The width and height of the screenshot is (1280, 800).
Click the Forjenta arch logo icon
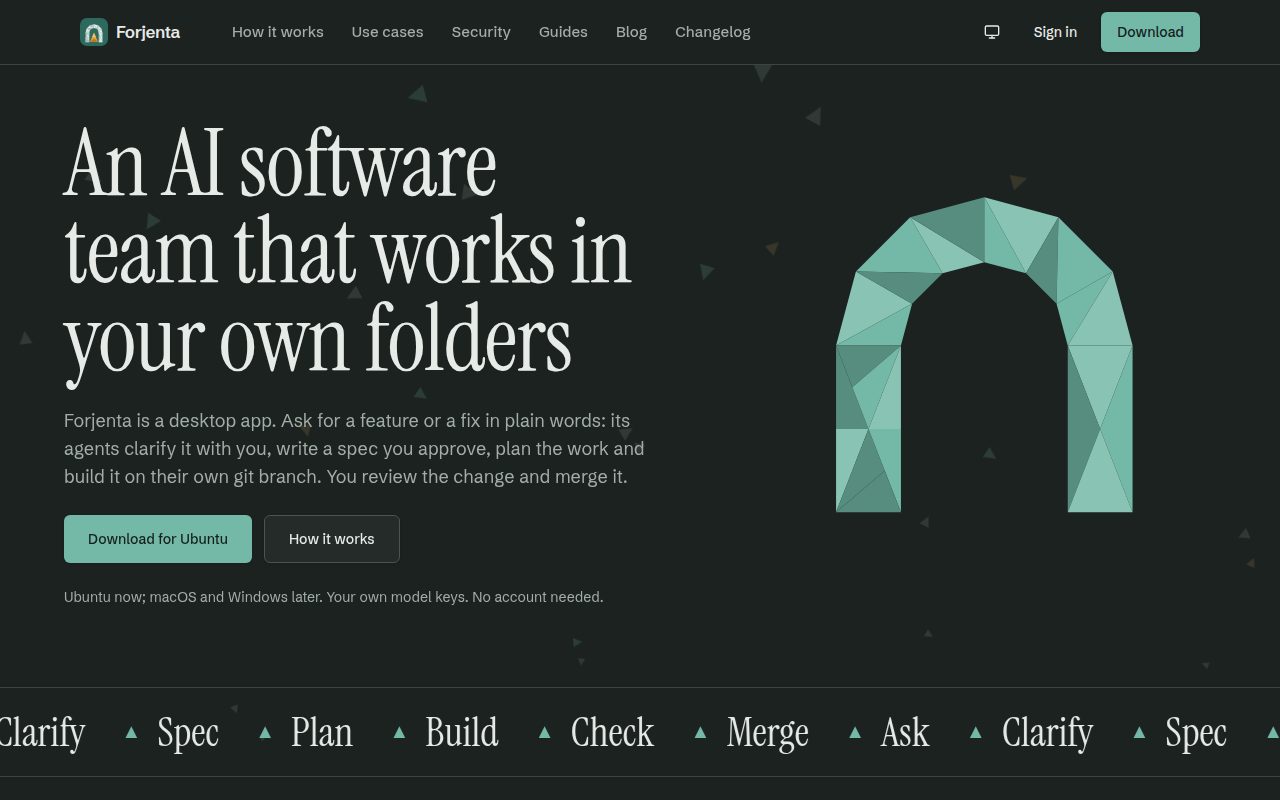click(x=94, y=32)
